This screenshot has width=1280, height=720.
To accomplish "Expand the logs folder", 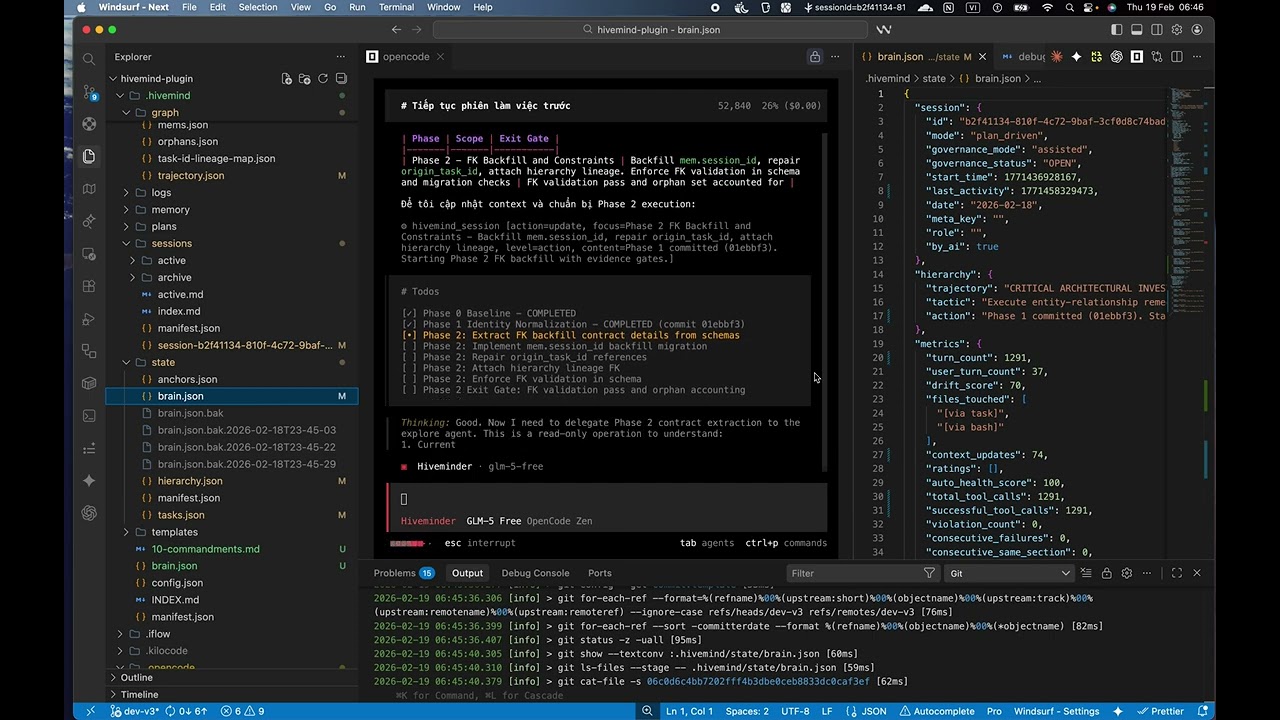I will pyautogui.click(x=161, y=193).
